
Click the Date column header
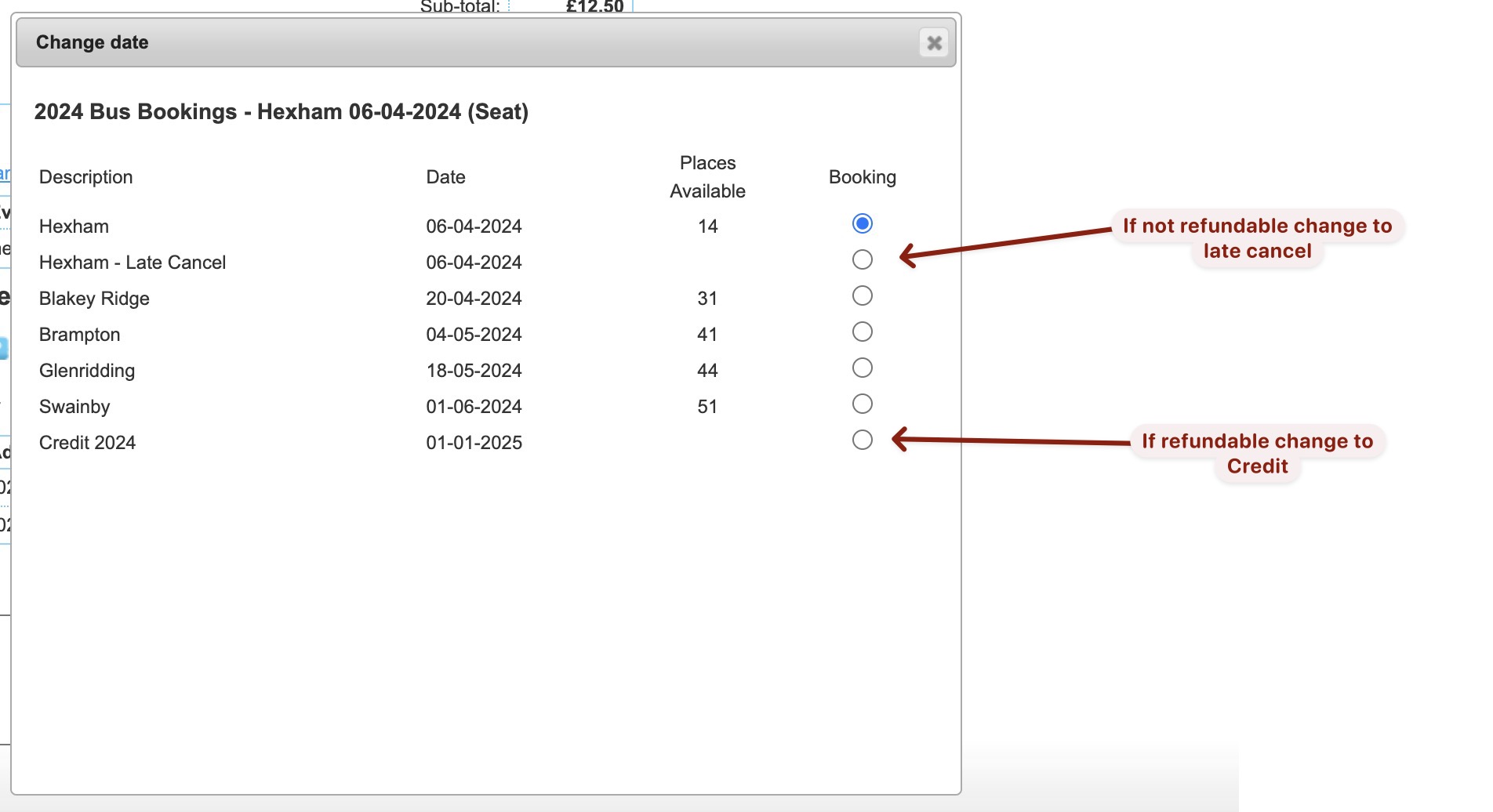(445, 177)
